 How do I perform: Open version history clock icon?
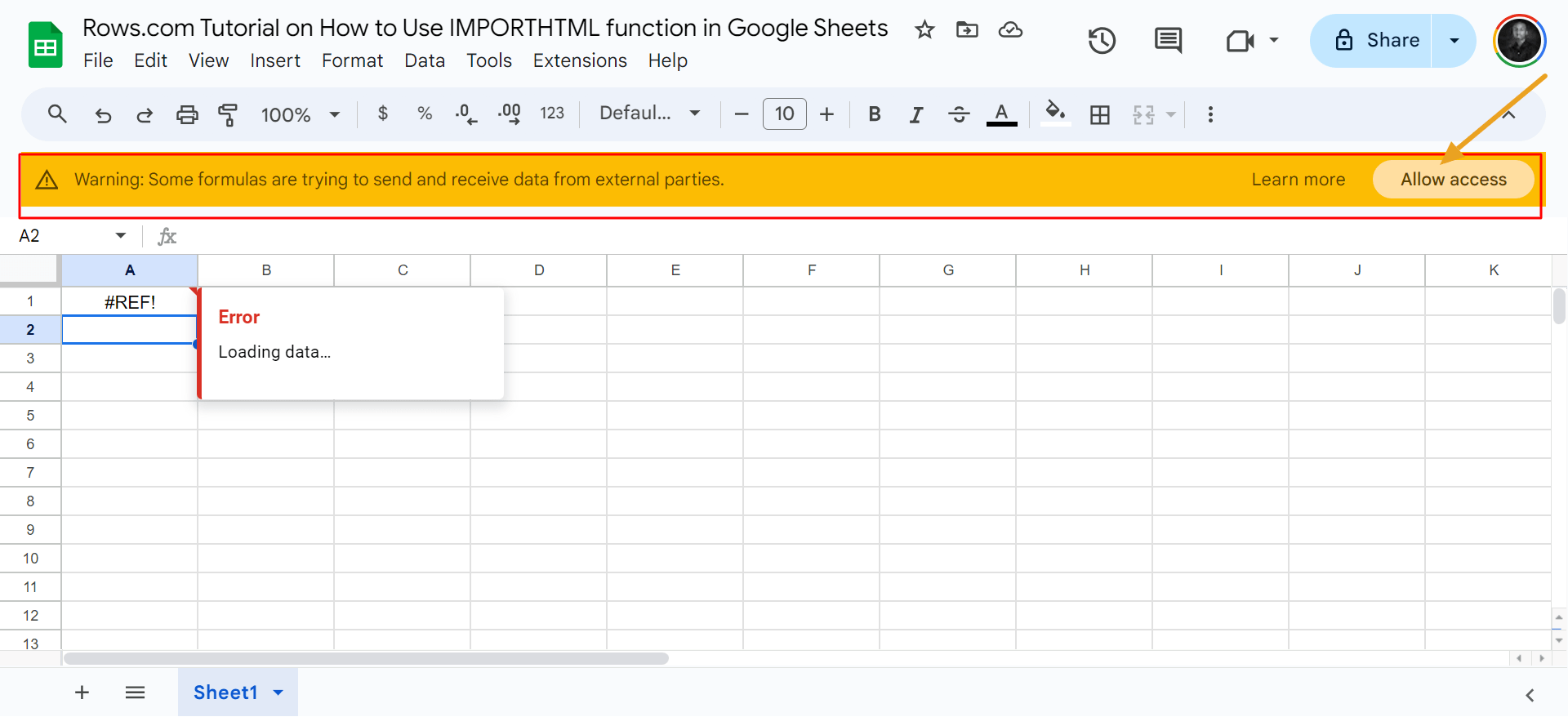pyautogui.click(x=1102, y=40)
